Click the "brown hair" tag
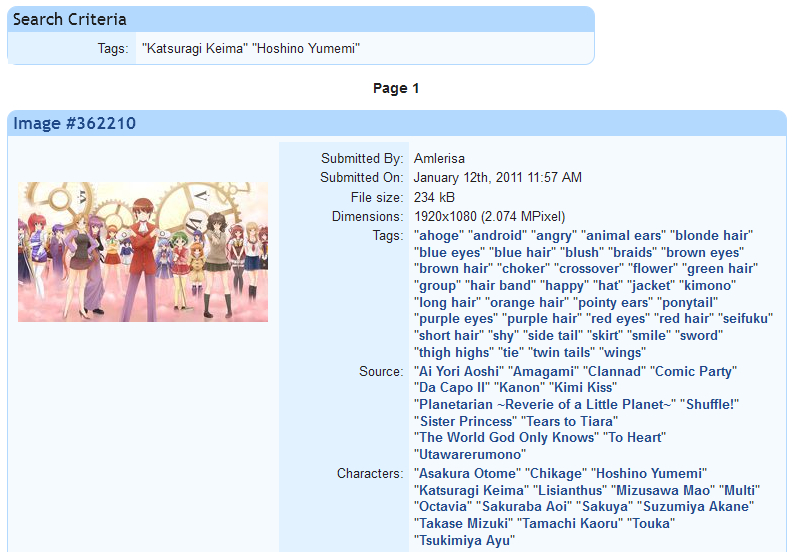This screenshot has width=804, height=552. [x=454, y=269]
